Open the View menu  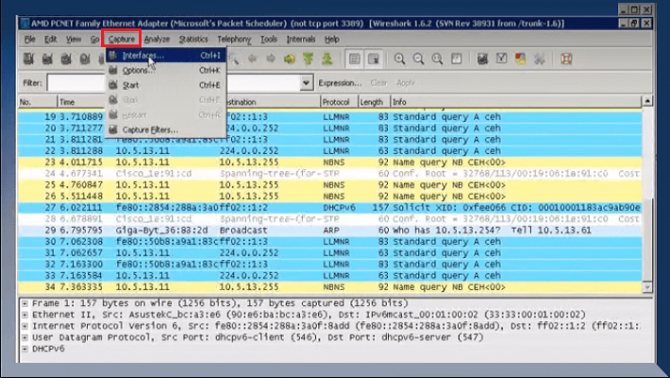pyautogui.click(x=73, y=39)
